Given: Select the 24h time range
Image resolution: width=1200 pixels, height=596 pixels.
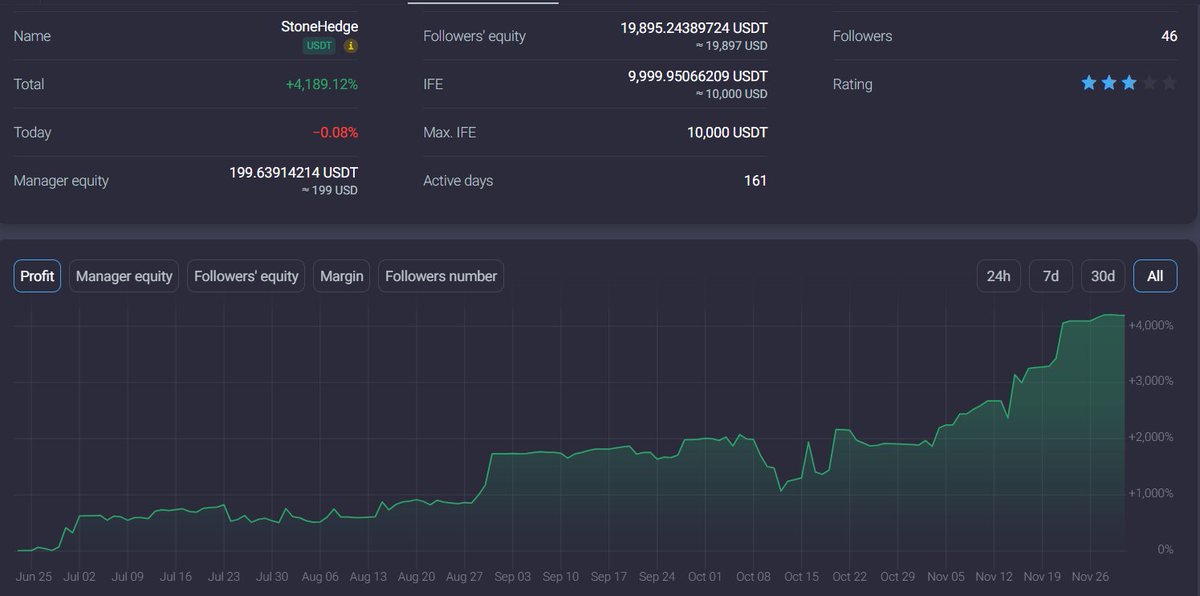Looking at the screenshot, I should pos(998,276).
